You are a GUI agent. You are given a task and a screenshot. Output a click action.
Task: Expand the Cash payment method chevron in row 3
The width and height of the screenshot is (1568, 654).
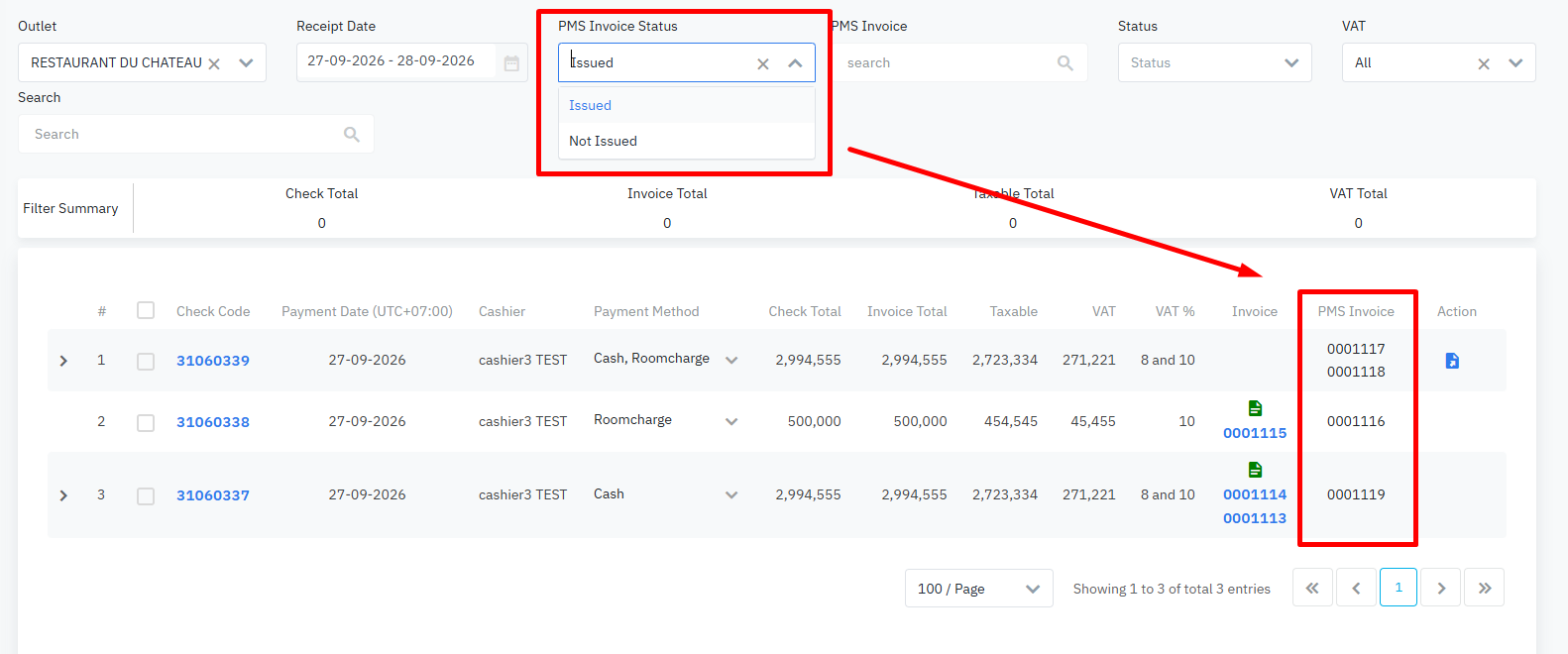(731, 494)
